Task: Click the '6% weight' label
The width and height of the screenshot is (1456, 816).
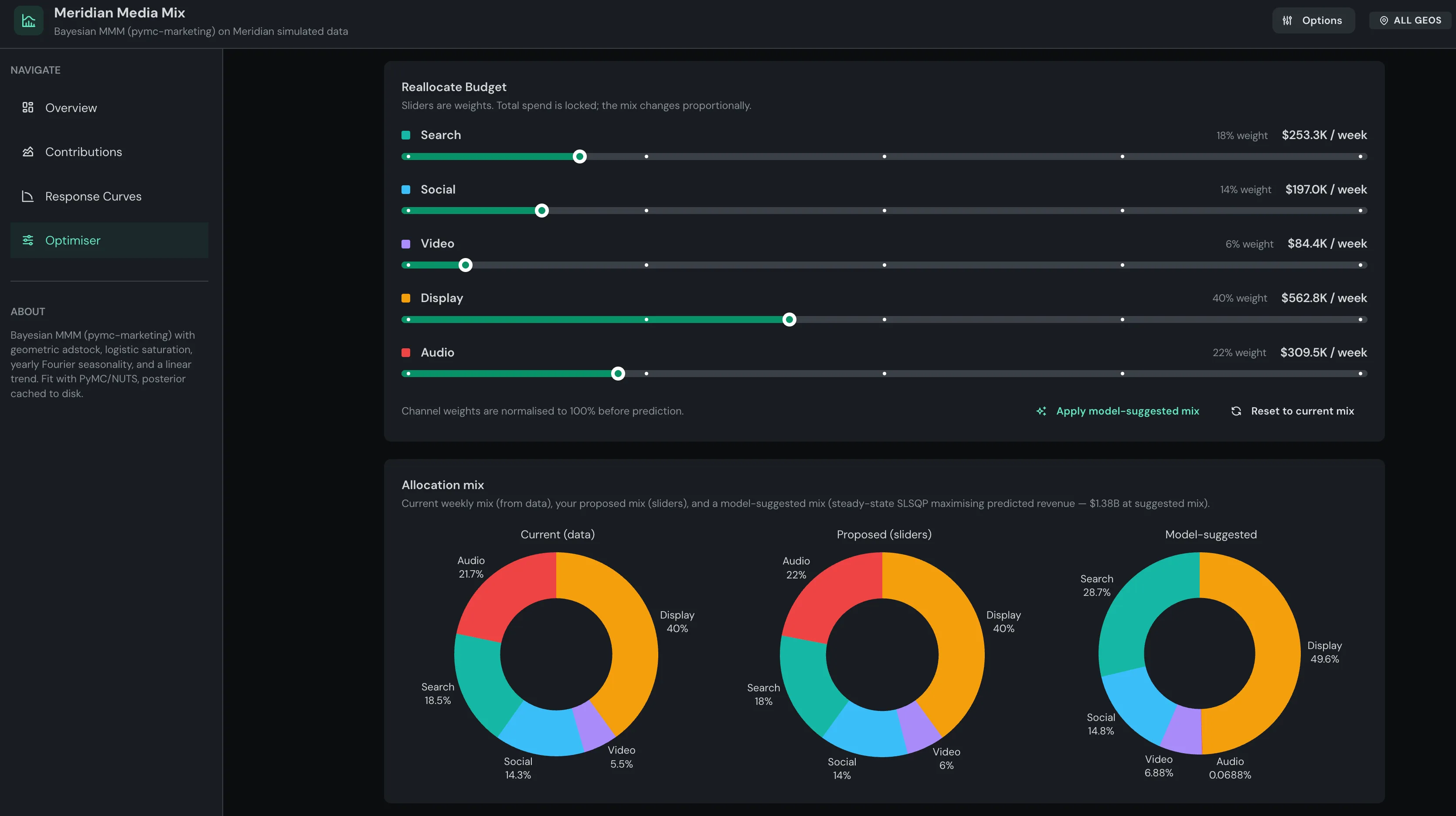Action: pyautogui.click(x=1249, y=244)
